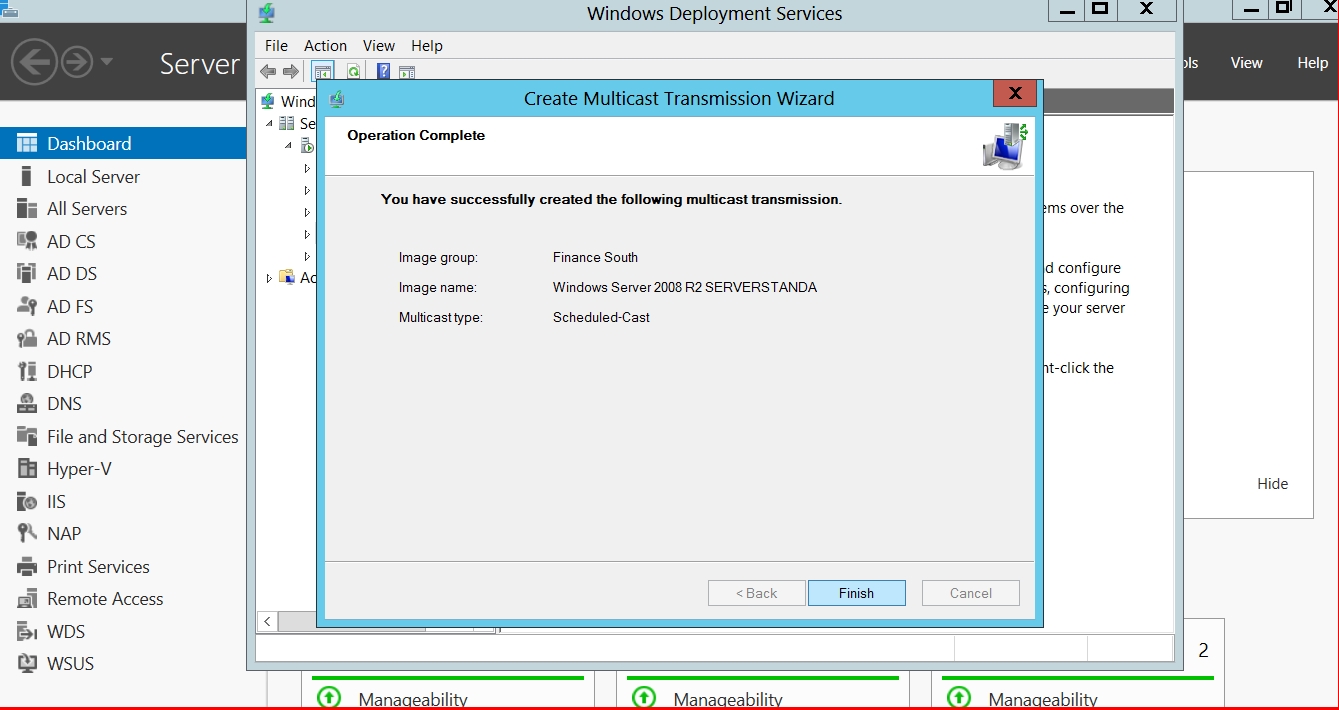Open the Server Manager View menu
This screenshot has height=710, width=1339.
tap(1246, 63)
